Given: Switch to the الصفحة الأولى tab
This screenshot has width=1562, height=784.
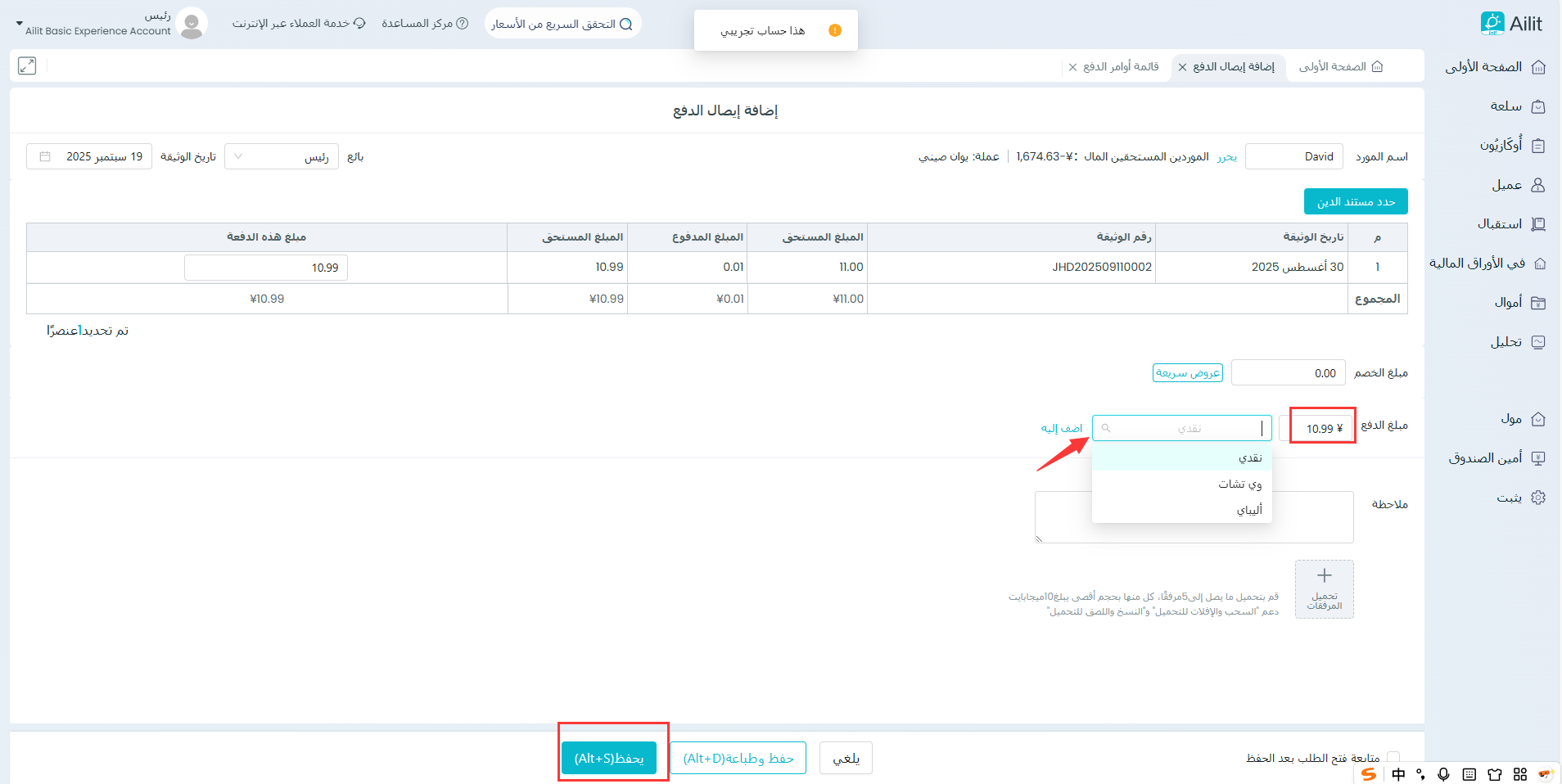Looking at the screenshot, I should (1340, 67).
